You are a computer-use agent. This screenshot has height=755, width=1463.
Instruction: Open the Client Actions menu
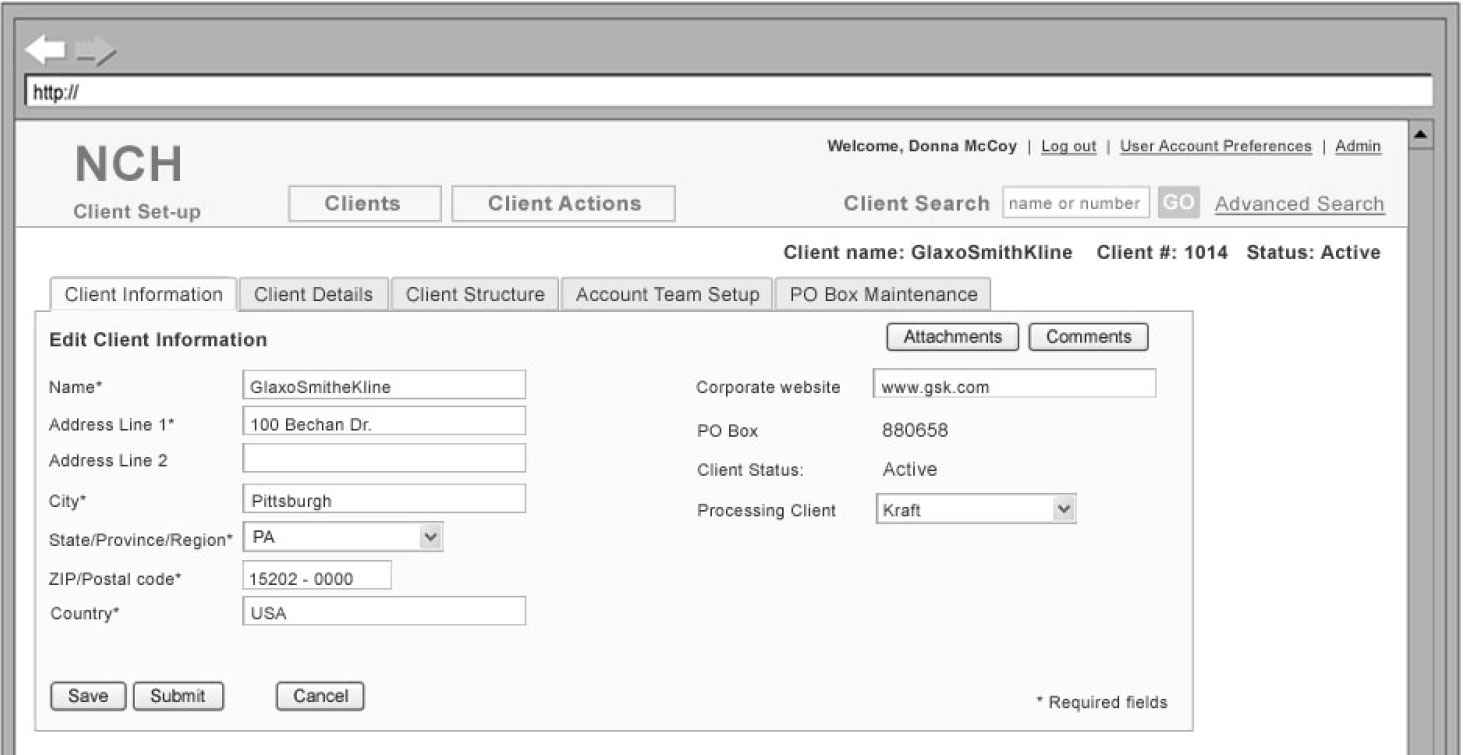click(564, 203)
